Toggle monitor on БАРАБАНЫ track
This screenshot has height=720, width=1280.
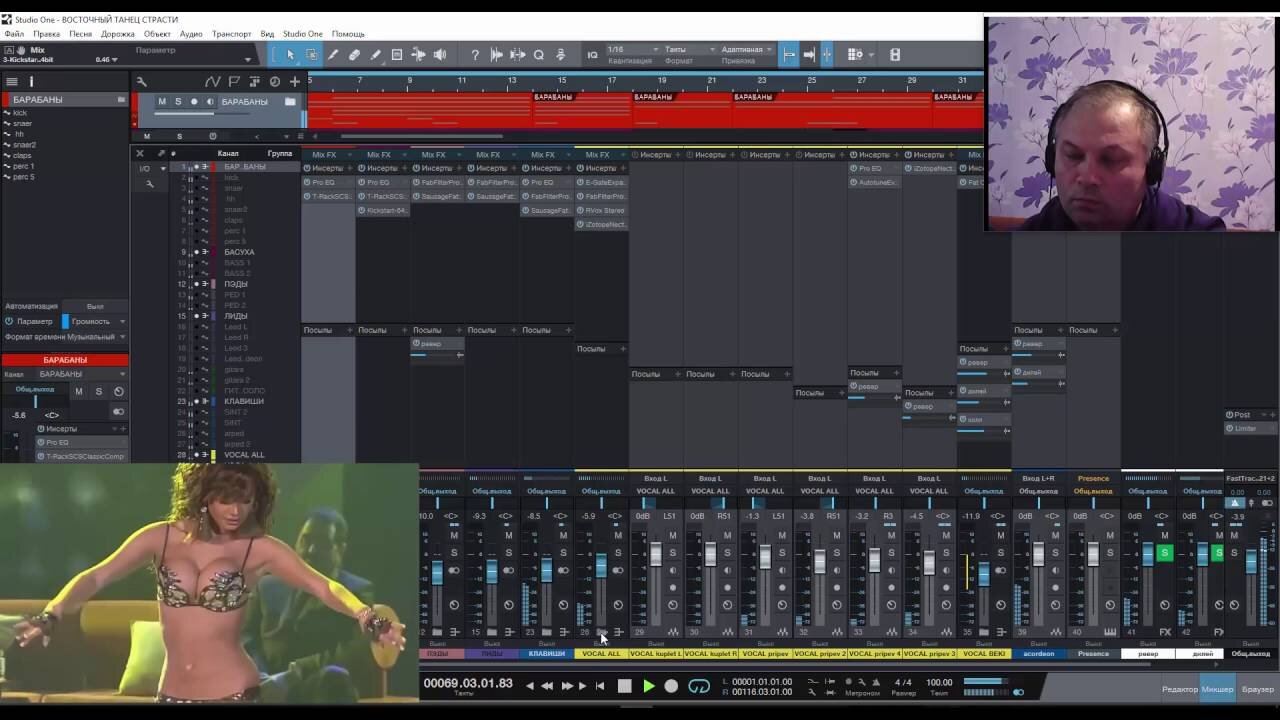tap(210, 102)
